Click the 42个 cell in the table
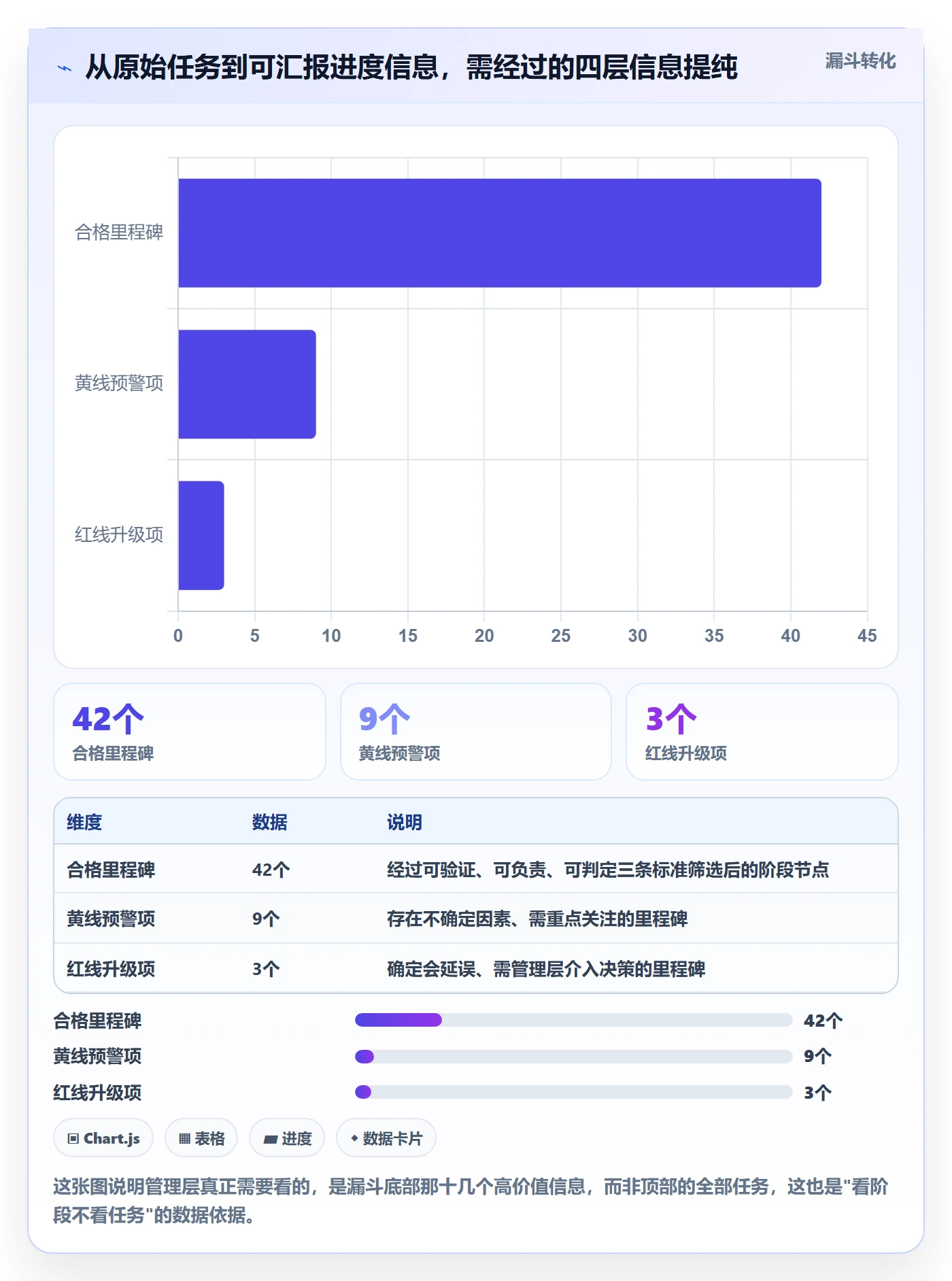This screenshot has width=952, height=1281. pos(271,870)
